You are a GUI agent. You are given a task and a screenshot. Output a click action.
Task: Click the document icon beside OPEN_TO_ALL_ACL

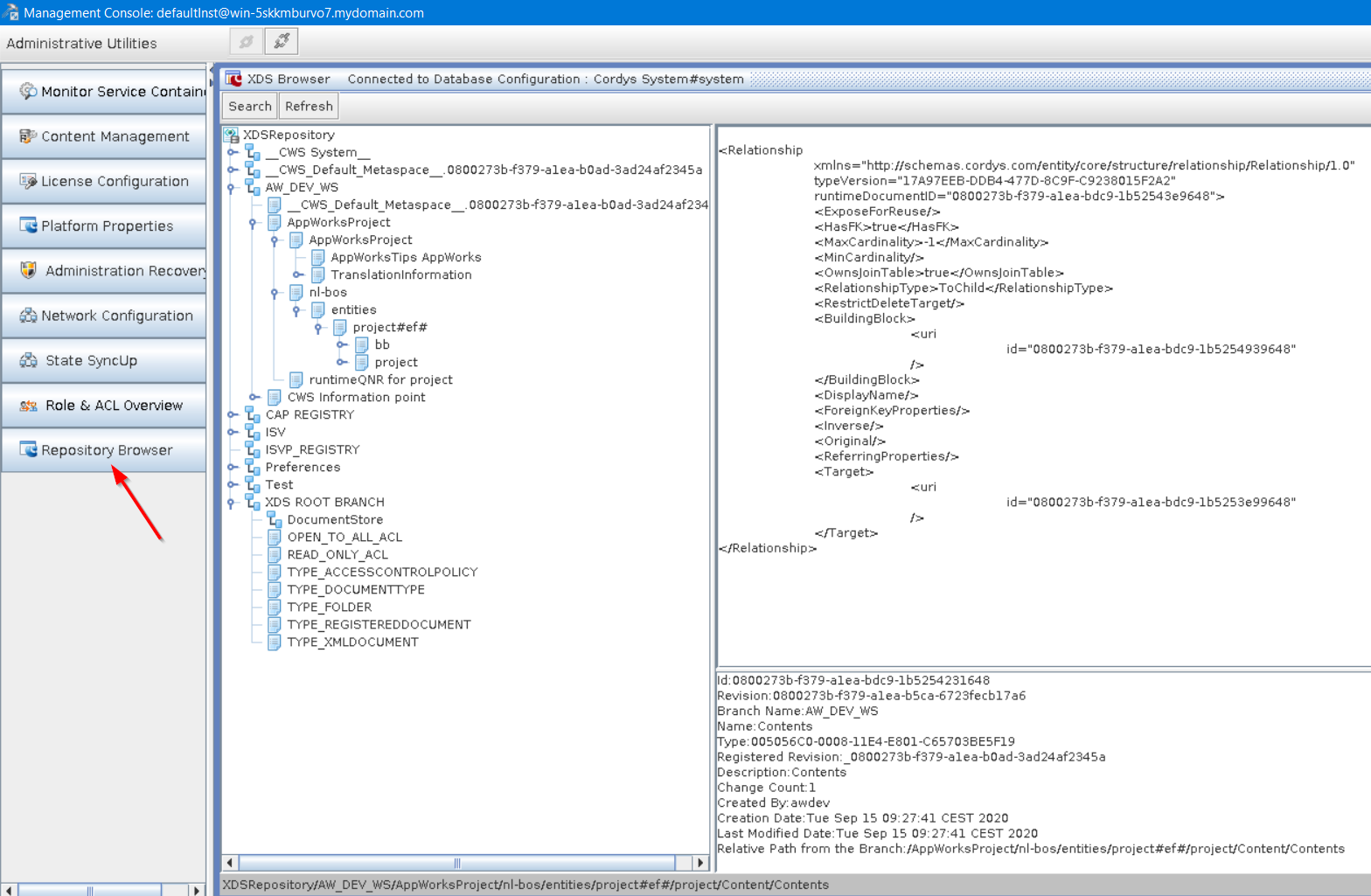click(275, 537)
